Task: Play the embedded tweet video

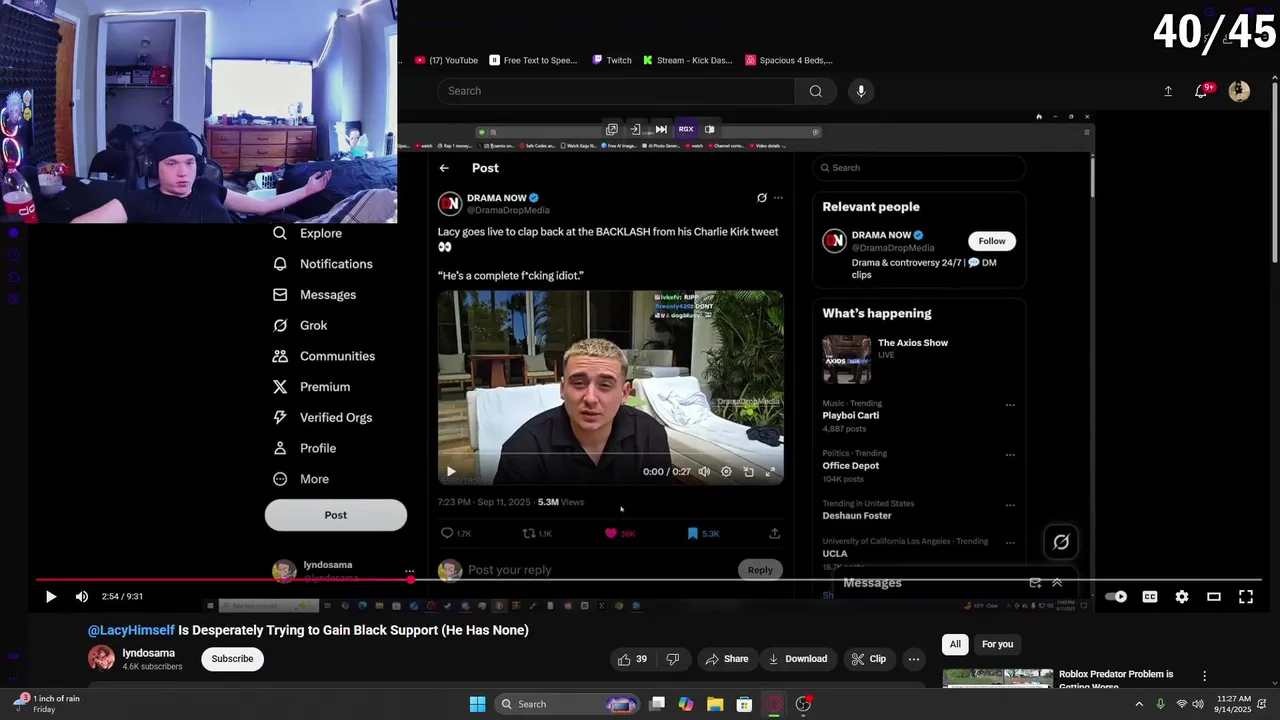Action: pos(451,472)
